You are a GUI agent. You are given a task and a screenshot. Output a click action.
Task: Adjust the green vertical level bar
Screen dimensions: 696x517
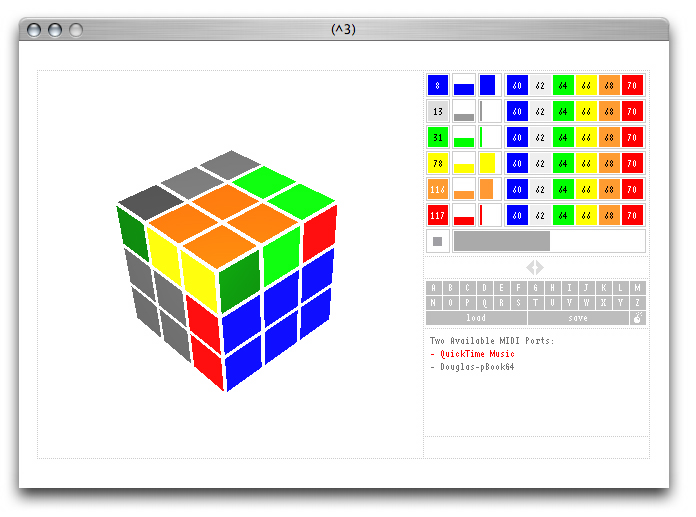[x=464, y=138]
